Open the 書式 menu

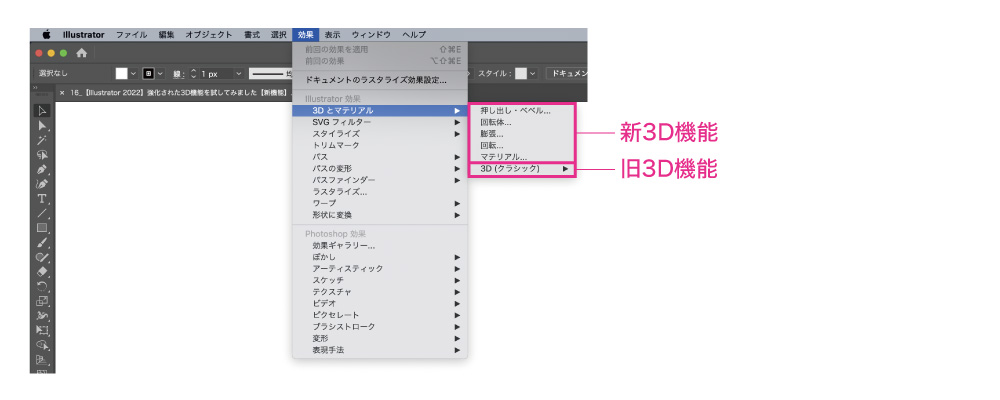251,34
